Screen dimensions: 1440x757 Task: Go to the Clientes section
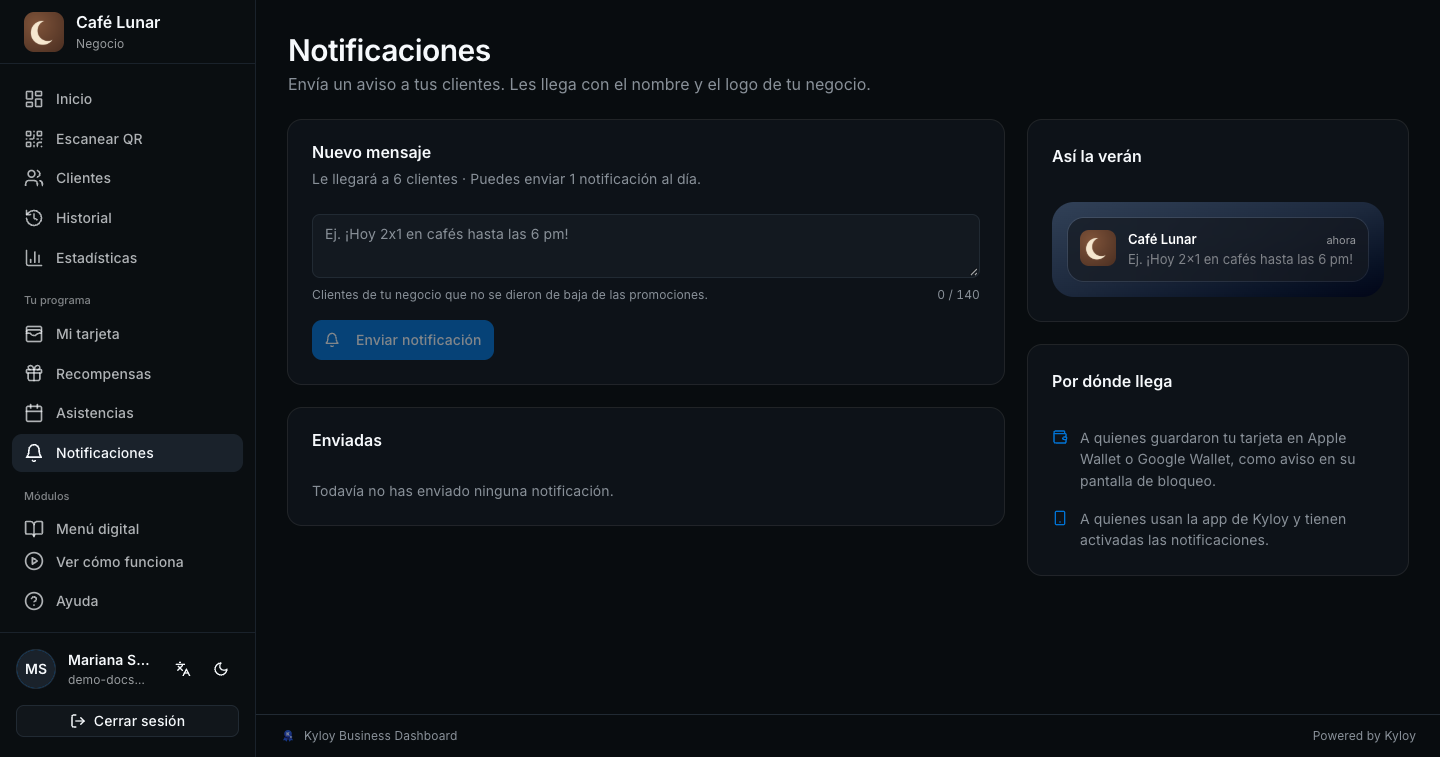tap(127, 178)
